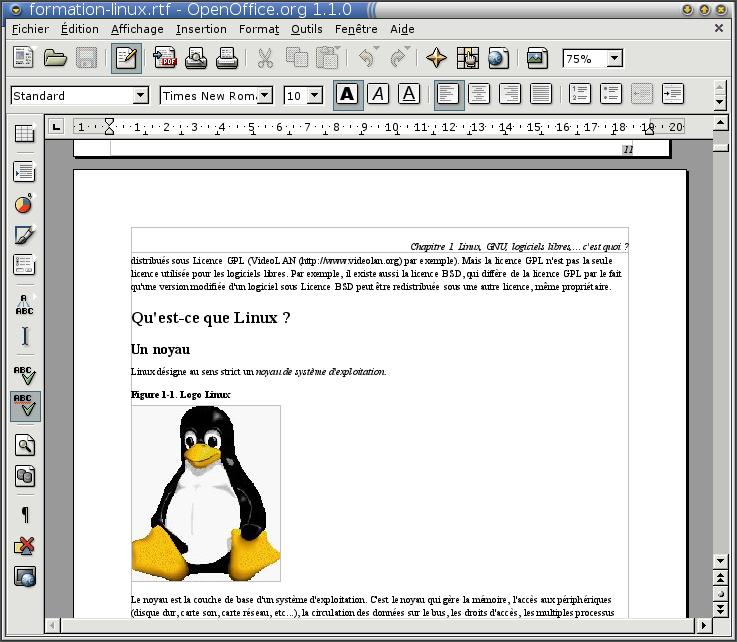Toggle AutoSpellcheck in left toolbar
This screenshot has width=737, height=642.
[x=25, y=406]
